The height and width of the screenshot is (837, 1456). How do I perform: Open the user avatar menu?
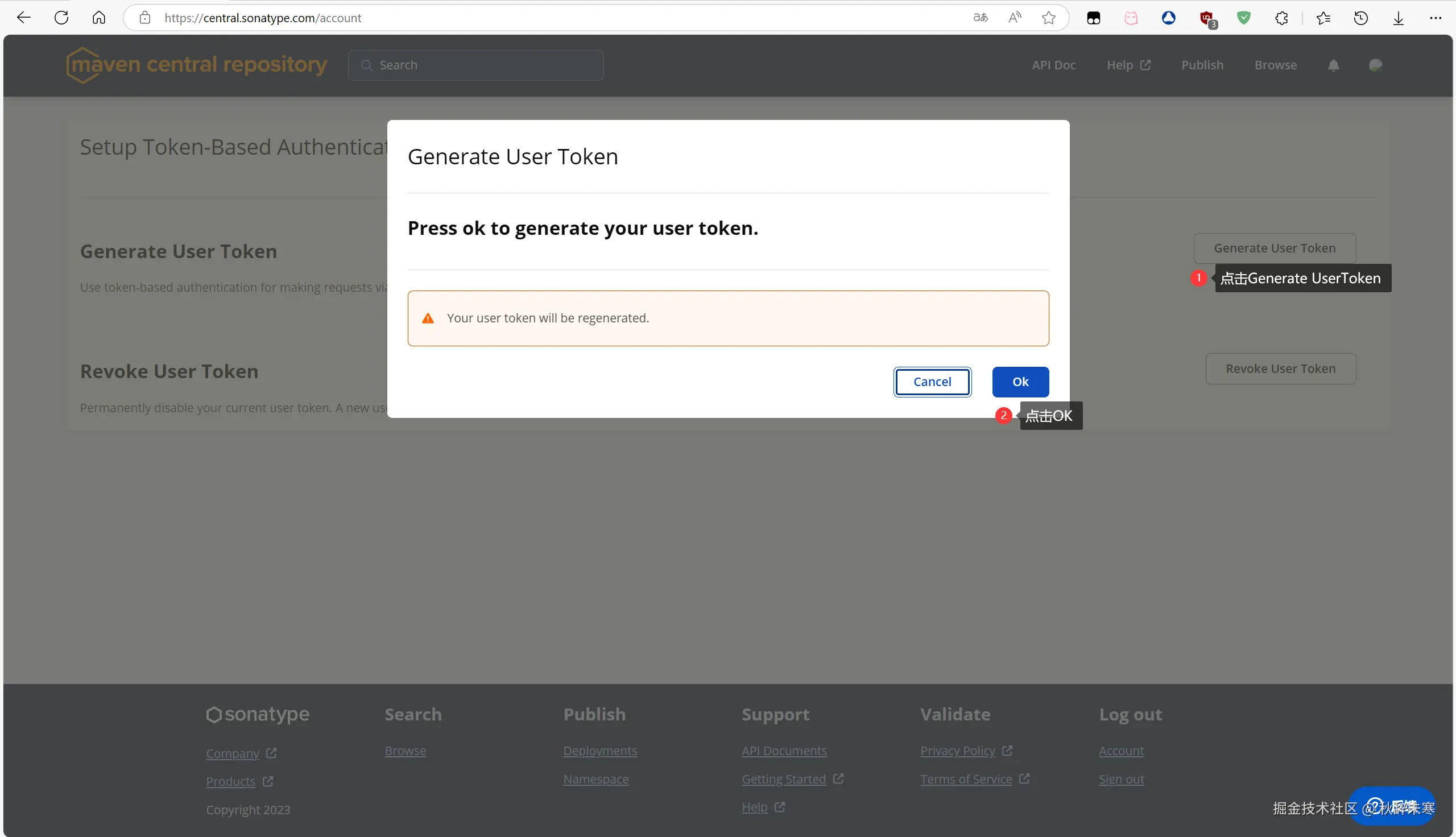1375,65
